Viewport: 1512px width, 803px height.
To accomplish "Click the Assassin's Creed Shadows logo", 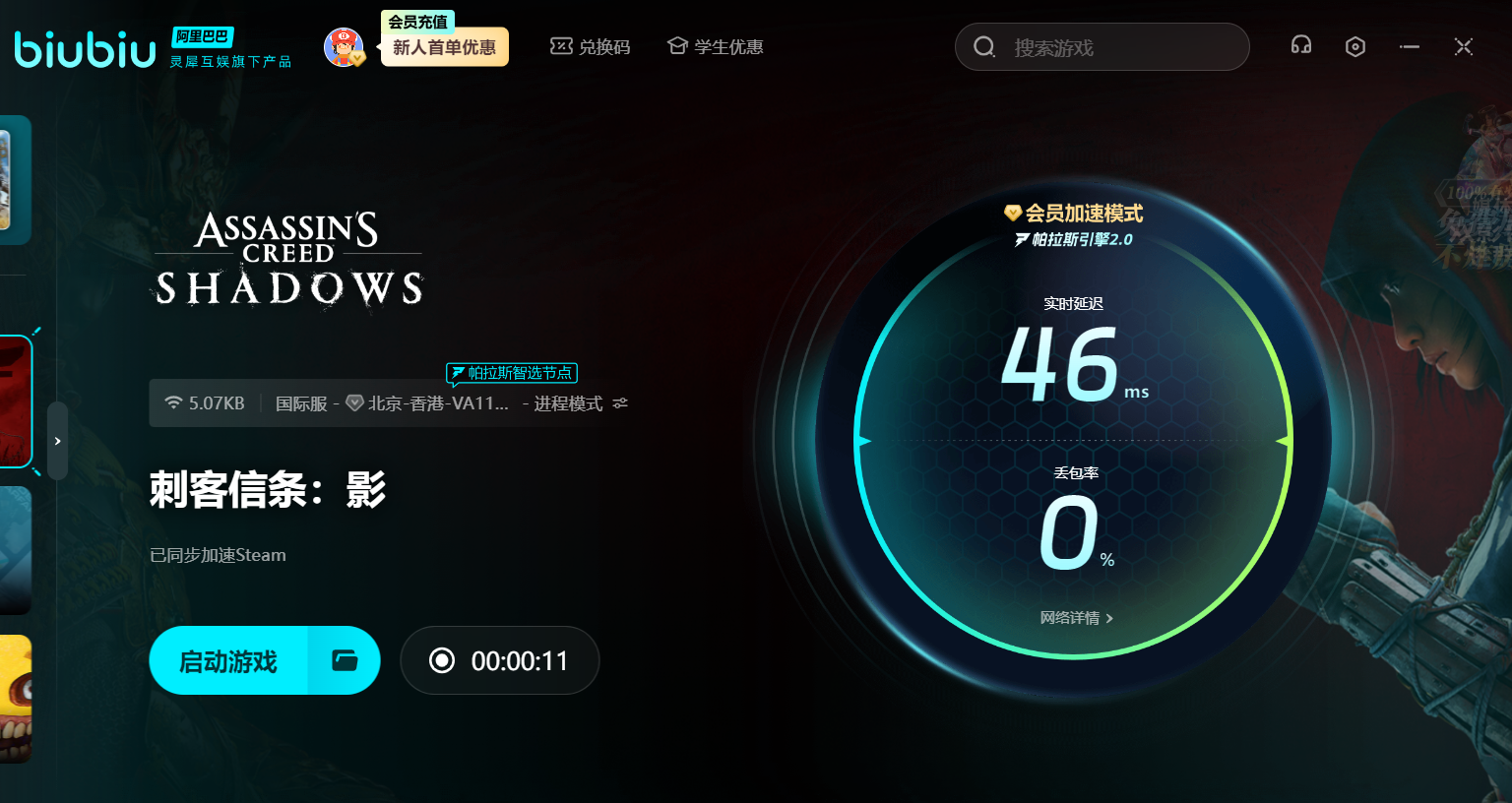I will pos(288,261).
